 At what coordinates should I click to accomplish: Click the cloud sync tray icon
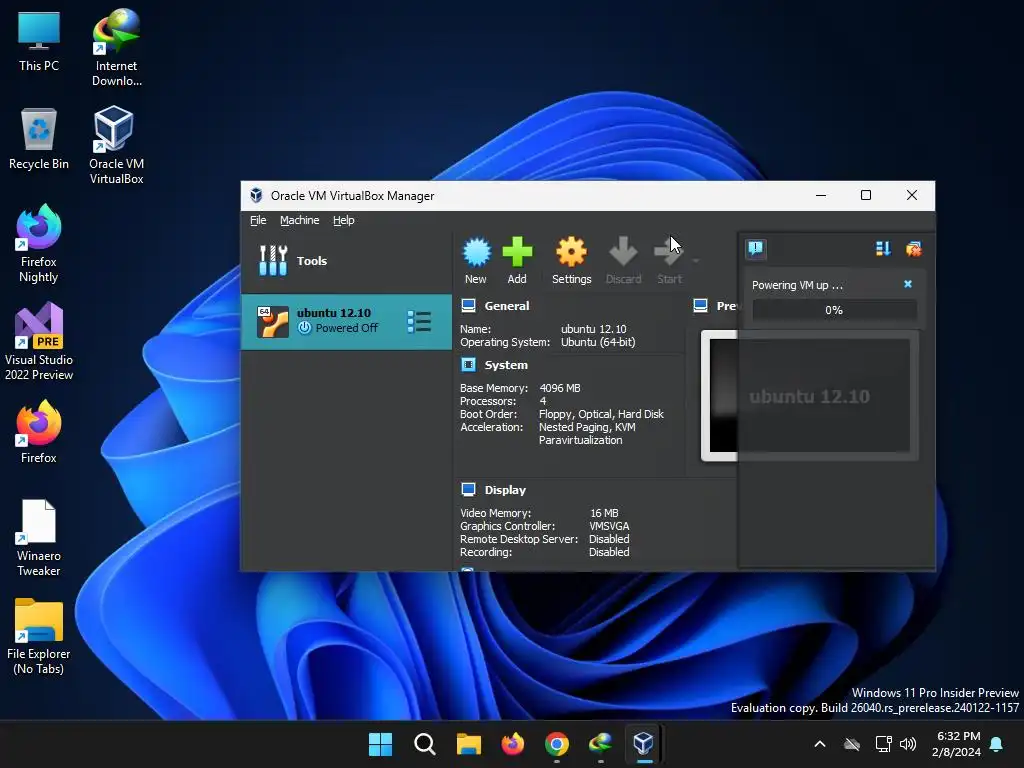point(852,744)
